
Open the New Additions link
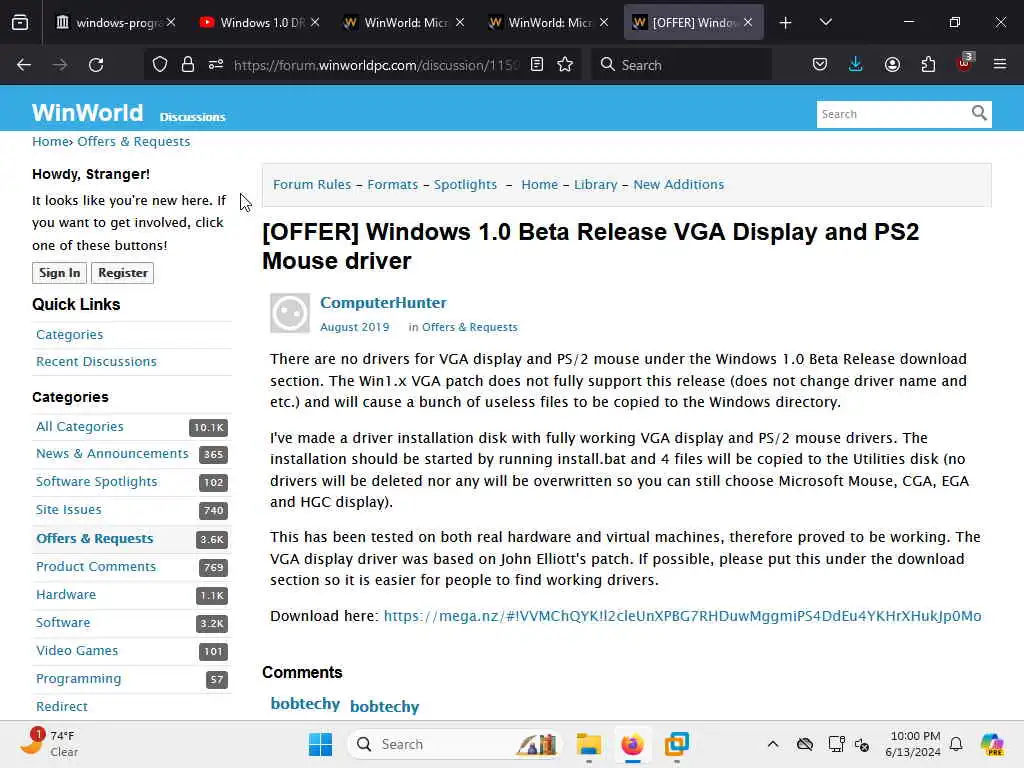click(x=679, y=185)
